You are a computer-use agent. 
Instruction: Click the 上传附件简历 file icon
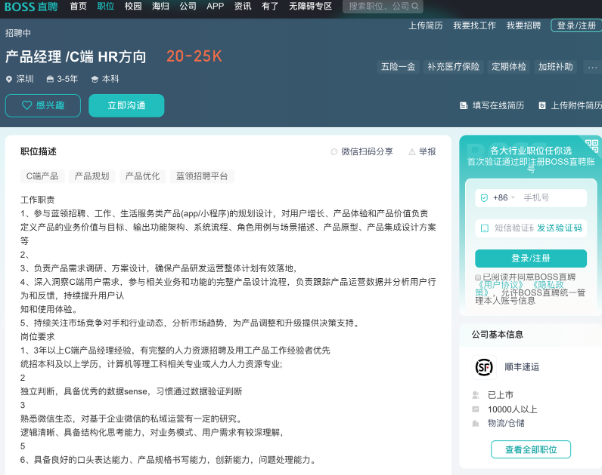point(542,105)
